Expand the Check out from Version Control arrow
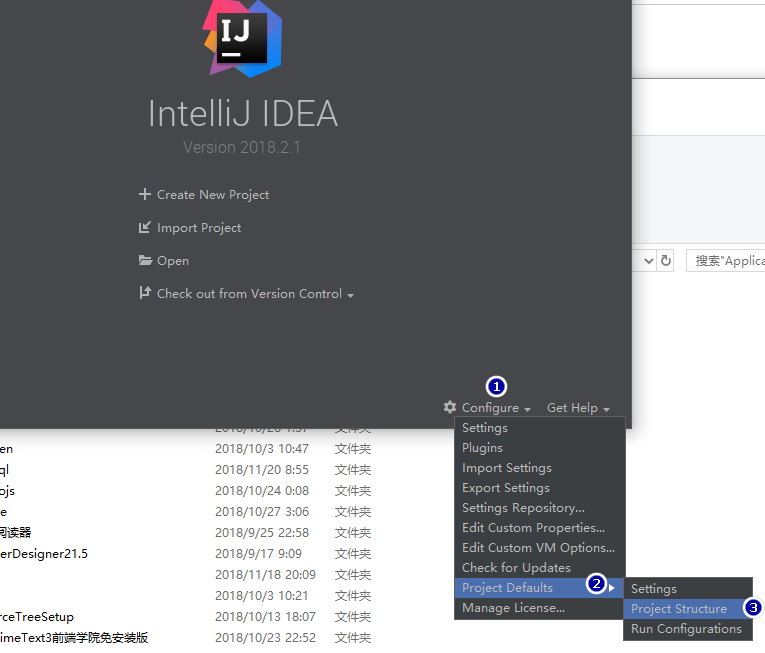Image resolution: width=765 pixels, height=653 pixels. pos(350,295)
